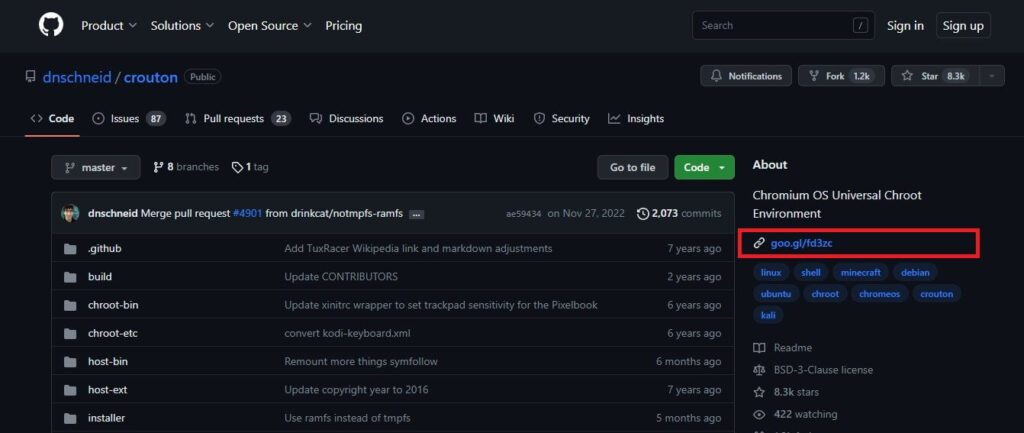The height and width of the screenshot is (433, 1024).
Task: Click the Go to file button
Action: click(632, 168)
